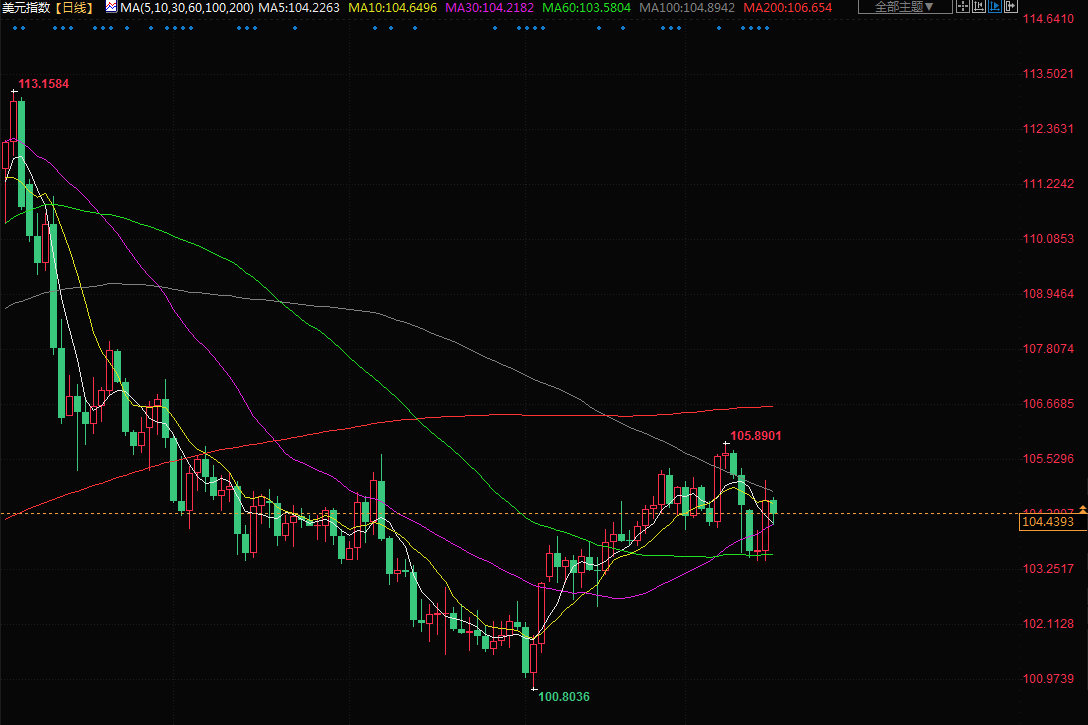
Task: Click the gray MA100 legend label
Action: click(x=687, y=7)
